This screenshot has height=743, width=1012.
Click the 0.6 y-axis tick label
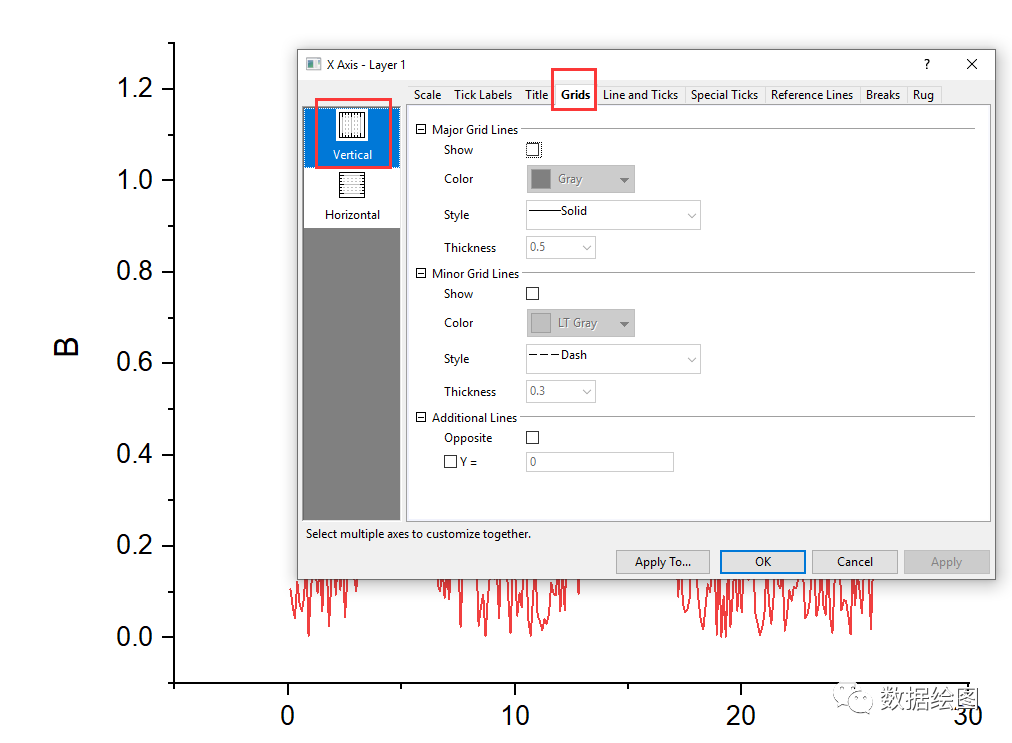(x=134, y=361)
